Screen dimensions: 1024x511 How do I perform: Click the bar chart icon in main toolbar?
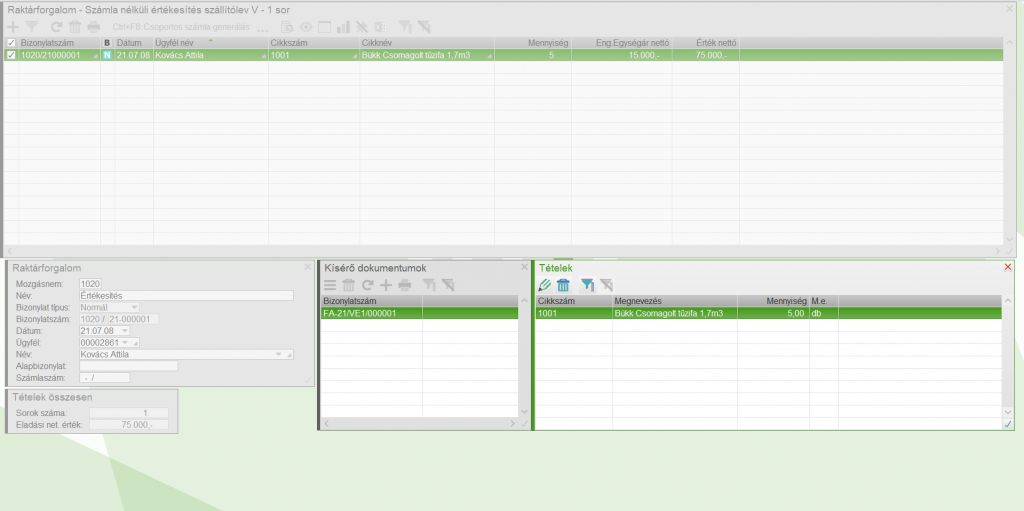pyautogui.click(x=344, y=26)
